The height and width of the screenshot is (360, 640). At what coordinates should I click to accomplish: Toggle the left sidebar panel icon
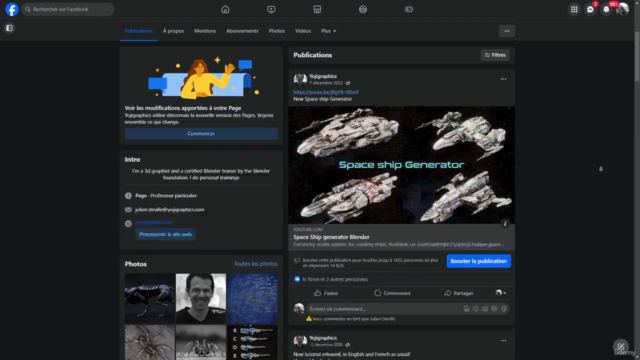[x=9, y=28]
